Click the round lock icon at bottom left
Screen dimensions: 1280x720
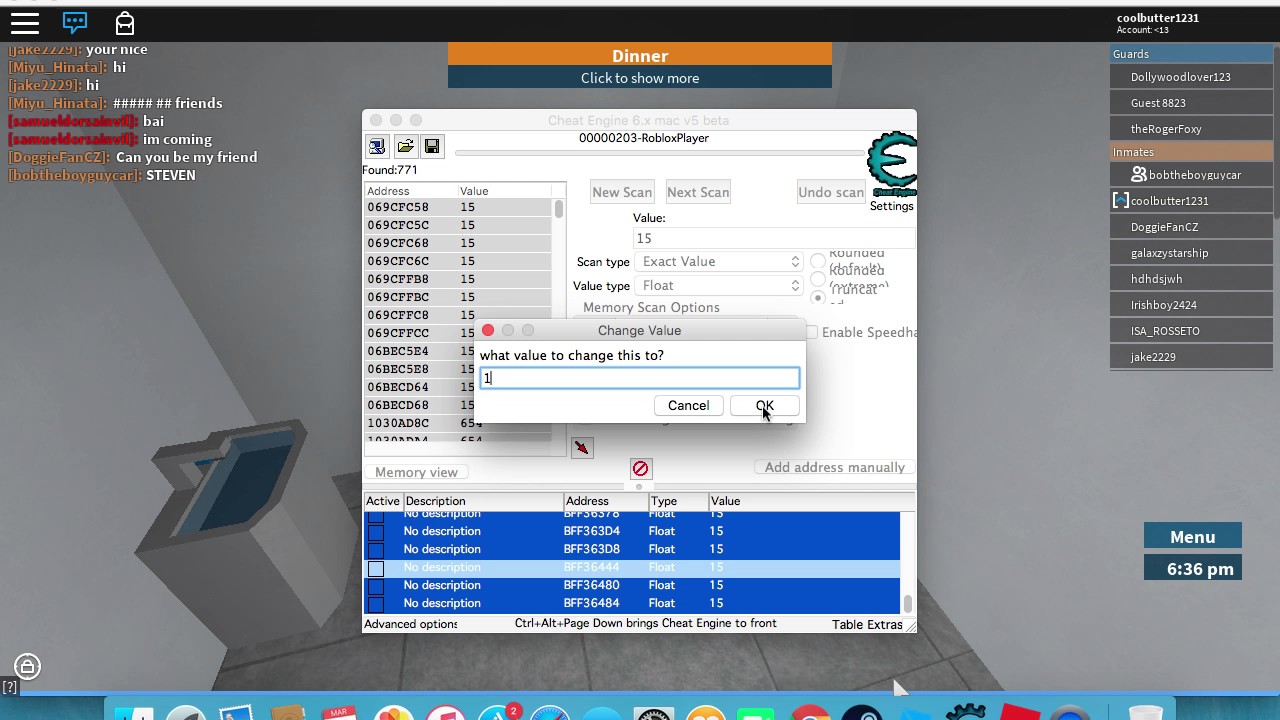[x=27, y=666]
